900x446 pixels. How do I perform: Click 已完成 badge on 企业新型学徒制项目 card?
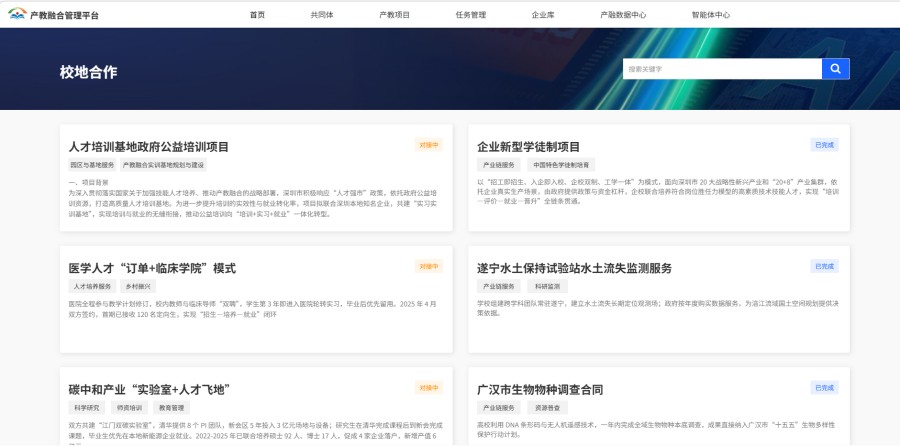(x=824, y=145)
